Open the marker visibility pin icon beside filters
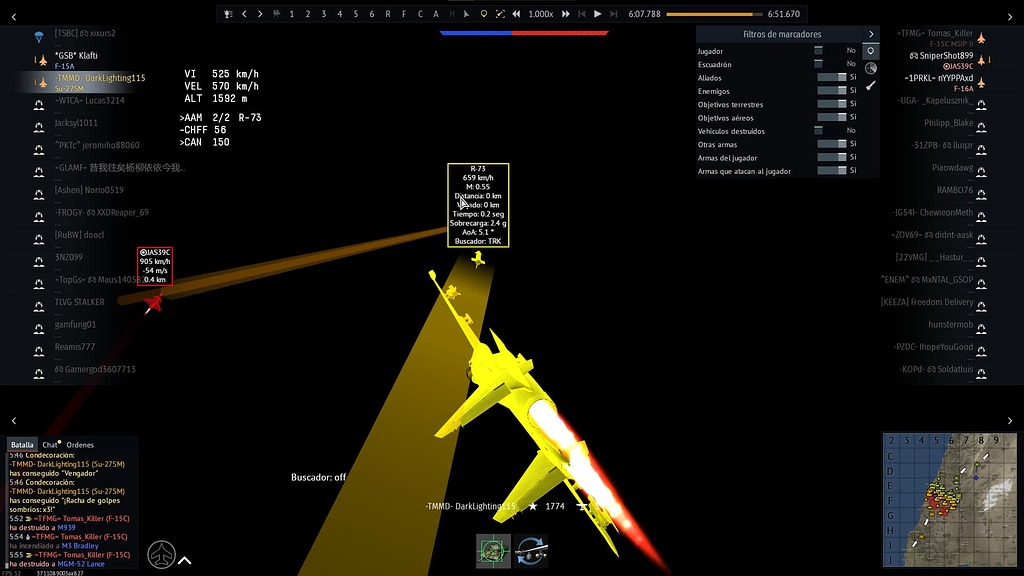The image size is (1024, 576). coord(869,52)
